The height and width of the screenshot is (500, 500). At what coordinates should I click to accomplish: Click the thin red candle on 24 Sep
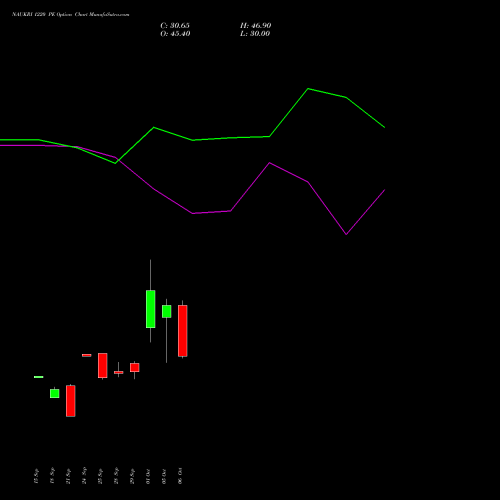click(87, 355)
